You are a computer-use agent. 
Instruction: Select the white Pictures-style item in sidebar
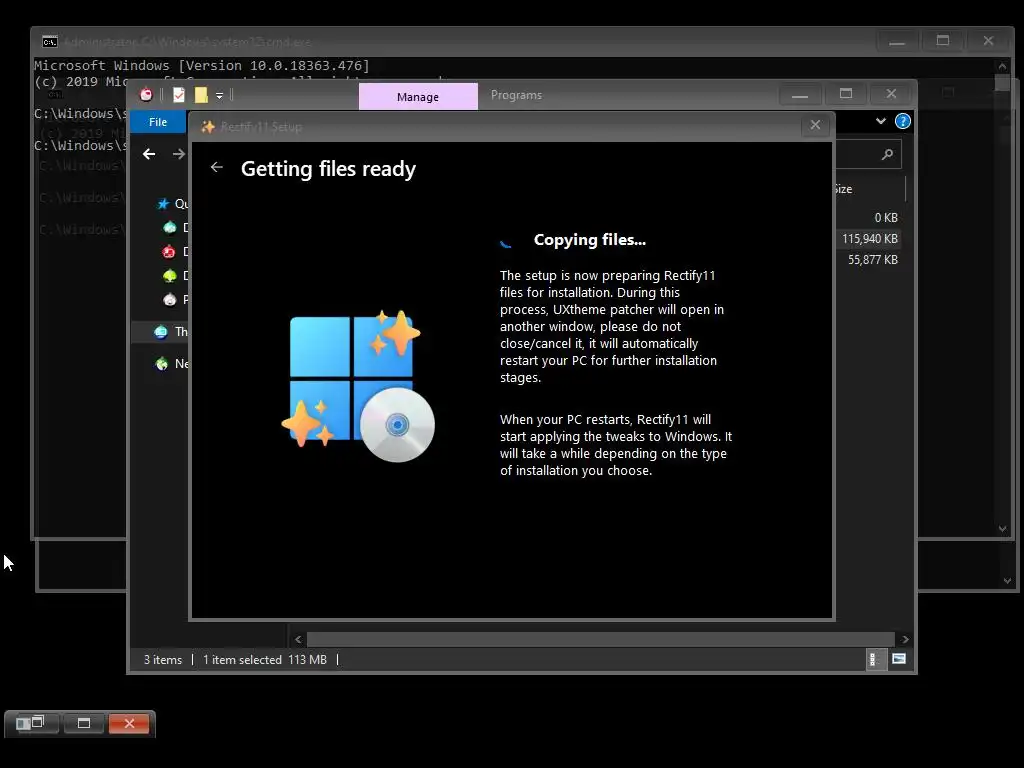point(170,300)
